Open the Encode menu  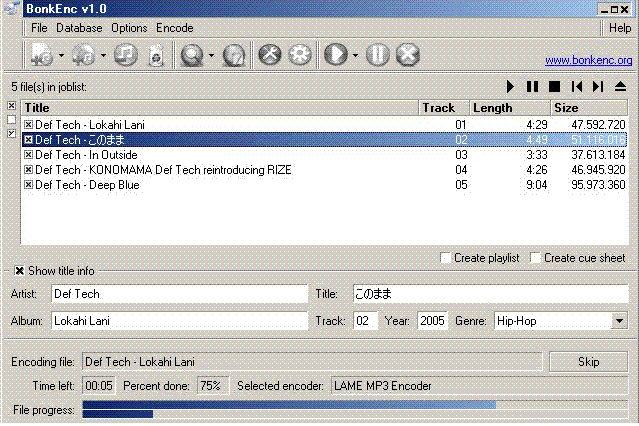174,28
